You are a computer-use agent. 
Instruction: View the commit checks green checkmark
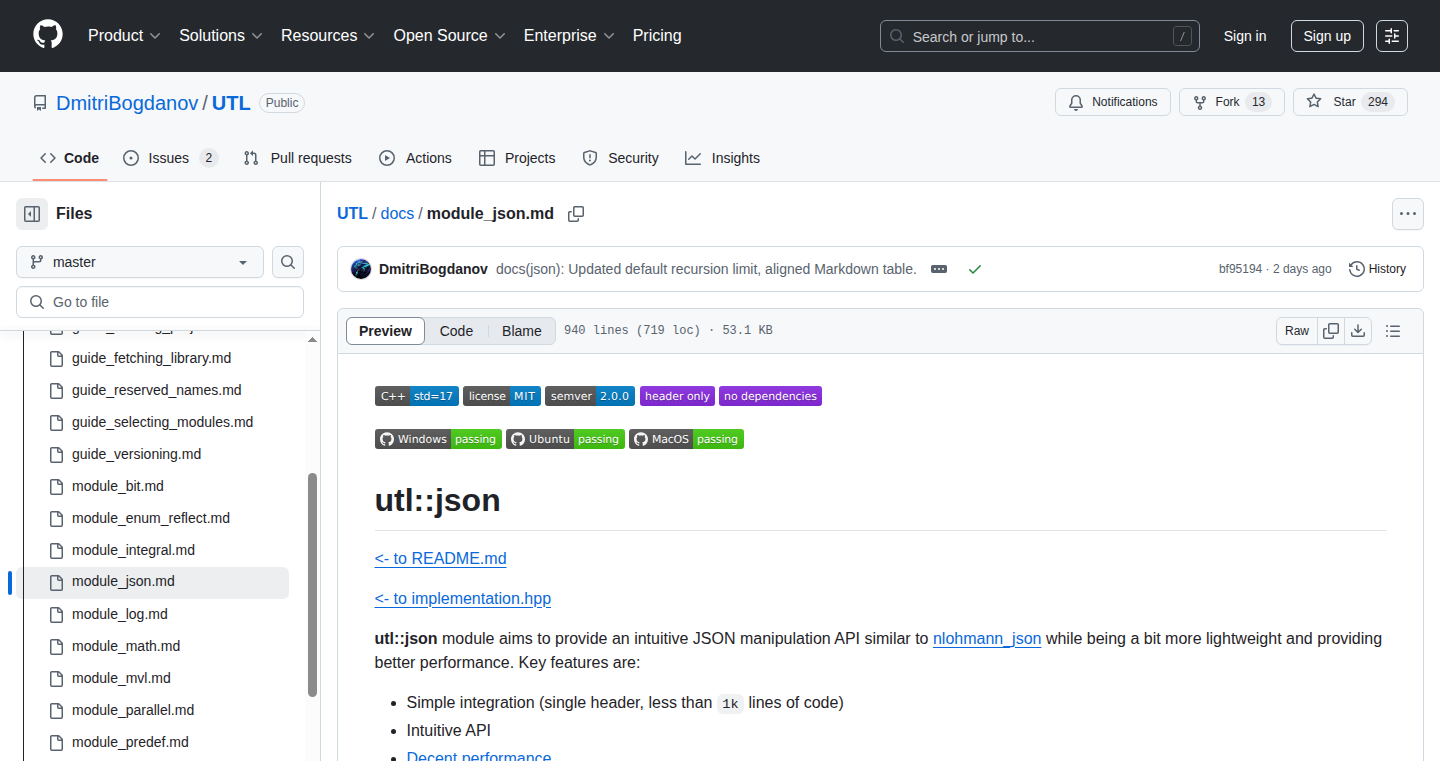pos(975,269)
